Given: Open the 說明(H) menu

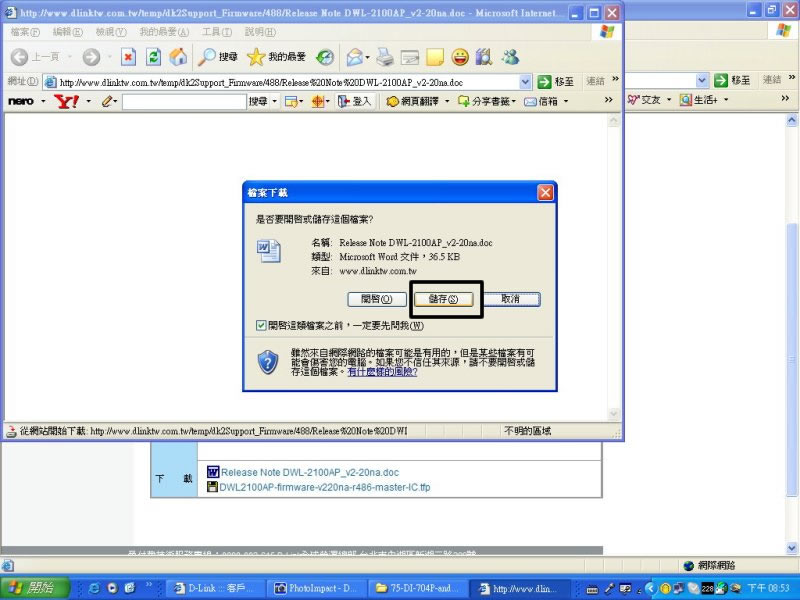Looking at the screenshot, I should tap(260, 32).
